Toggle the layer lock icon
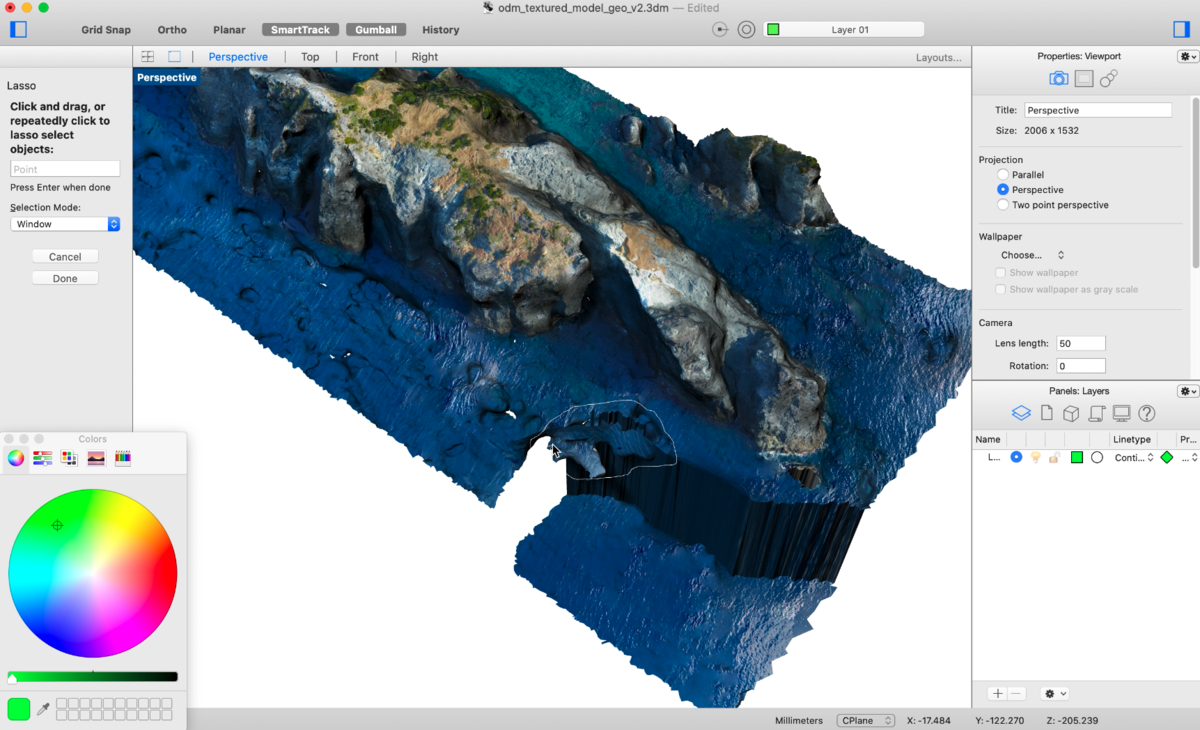 pos(1054,457)
